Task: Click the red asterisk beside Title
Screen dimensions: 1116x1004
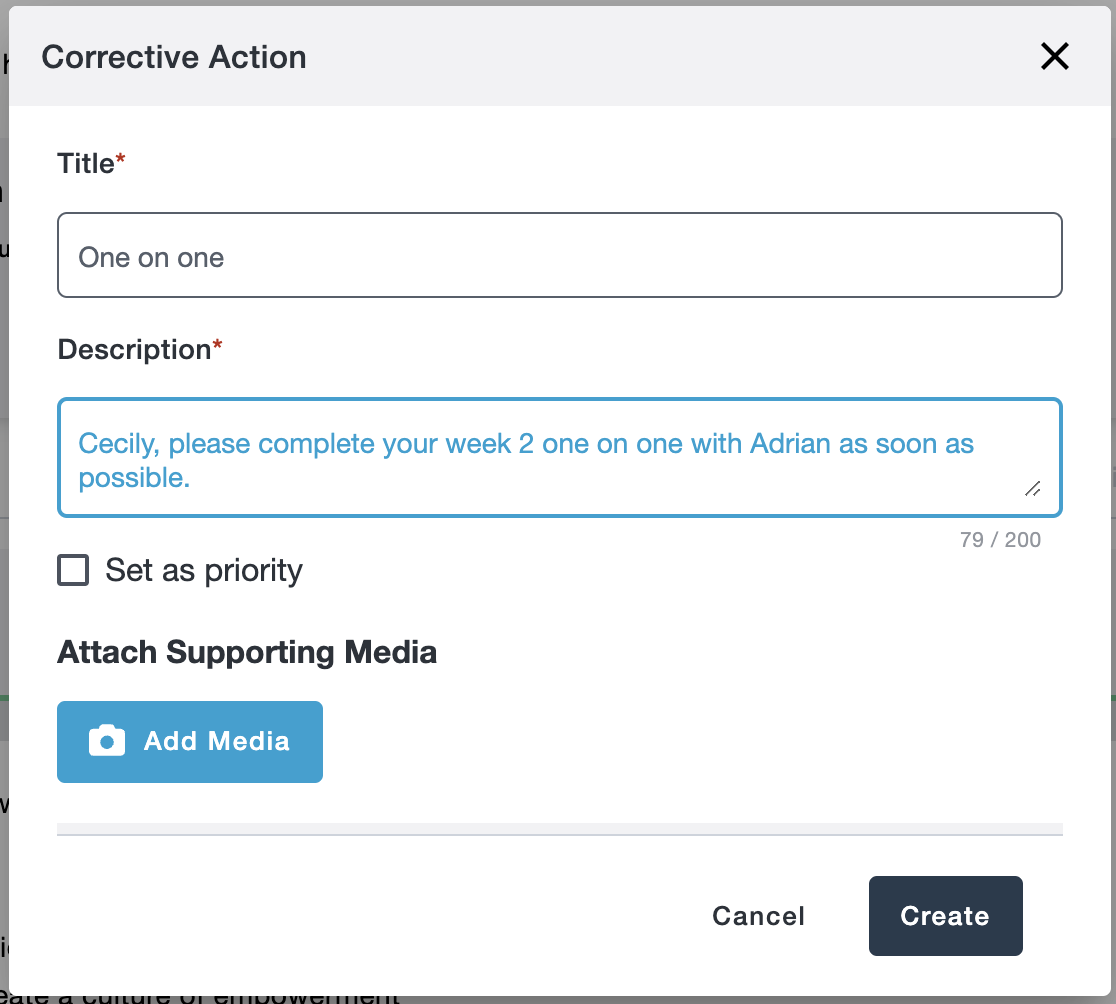Action: point(121,161)
